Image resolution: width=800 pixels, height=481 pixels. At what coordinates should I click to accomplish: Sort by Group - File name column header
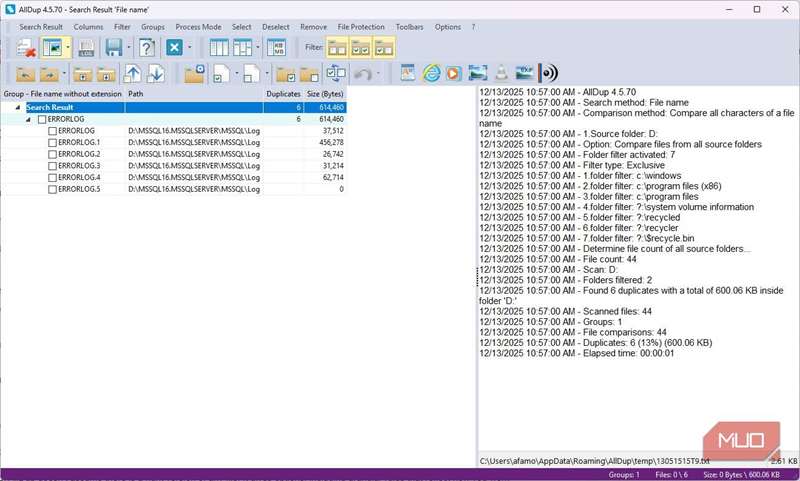click(x=62, y=94)
